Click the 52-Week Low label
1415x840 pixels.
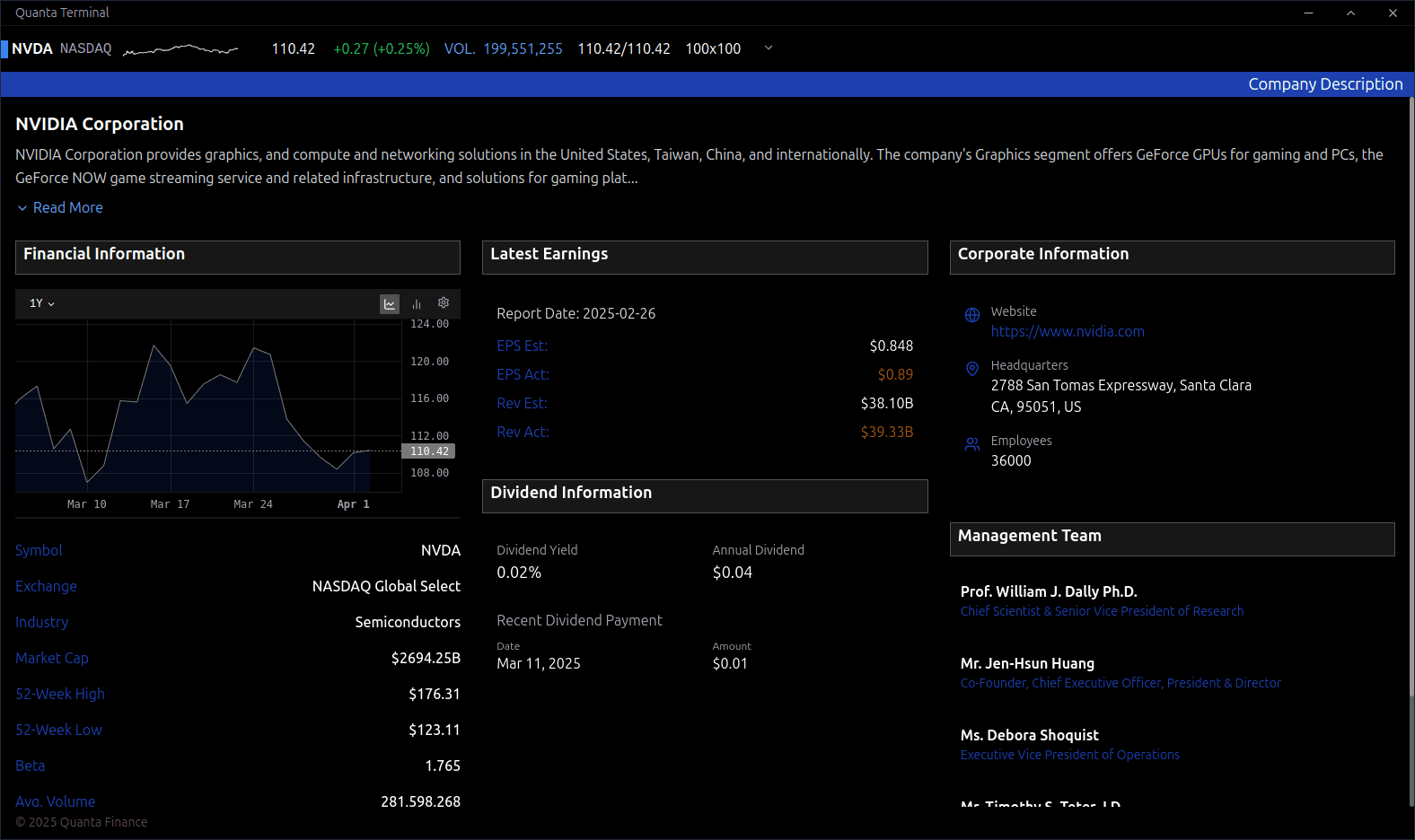pos(58,730)
